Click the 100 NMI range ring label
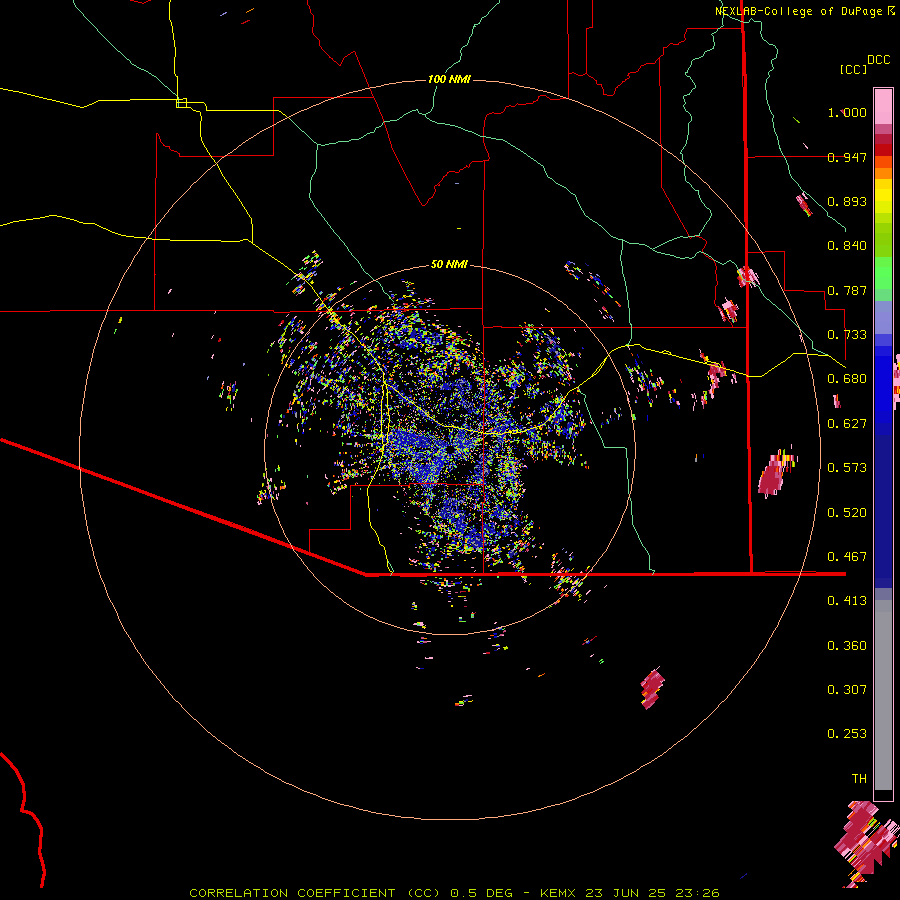Viewport: 900px width, 900px height. [449, 79]
